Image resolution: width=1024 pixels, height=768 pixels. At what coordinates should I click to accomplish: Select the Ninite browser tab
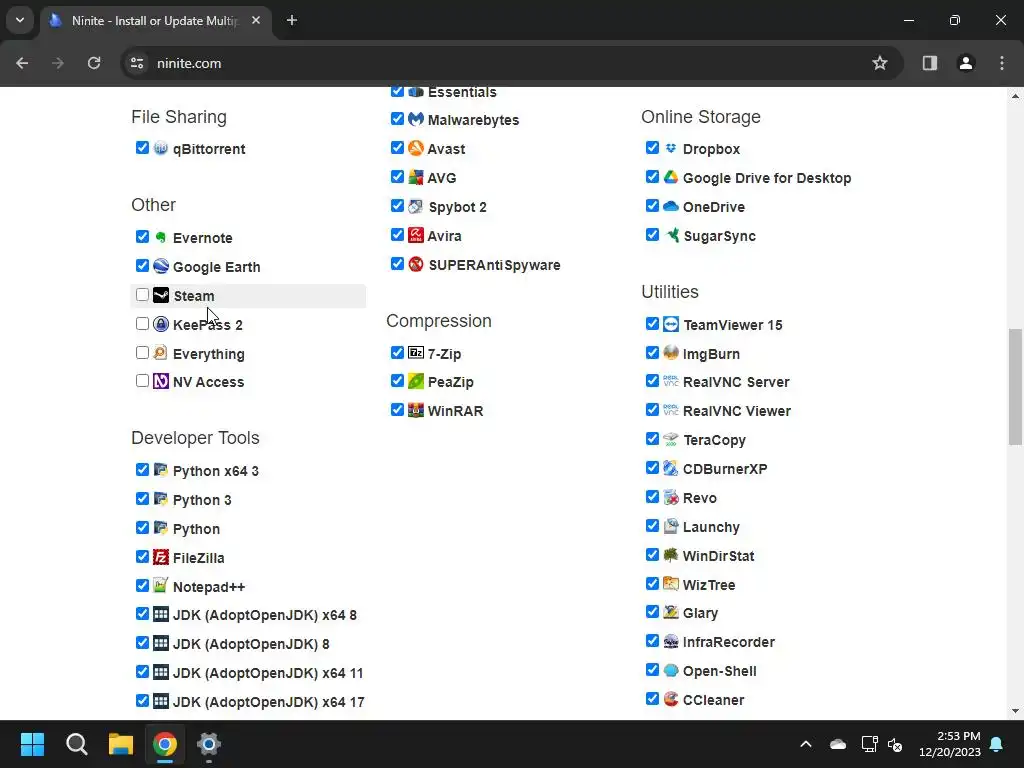pos(157,21)
